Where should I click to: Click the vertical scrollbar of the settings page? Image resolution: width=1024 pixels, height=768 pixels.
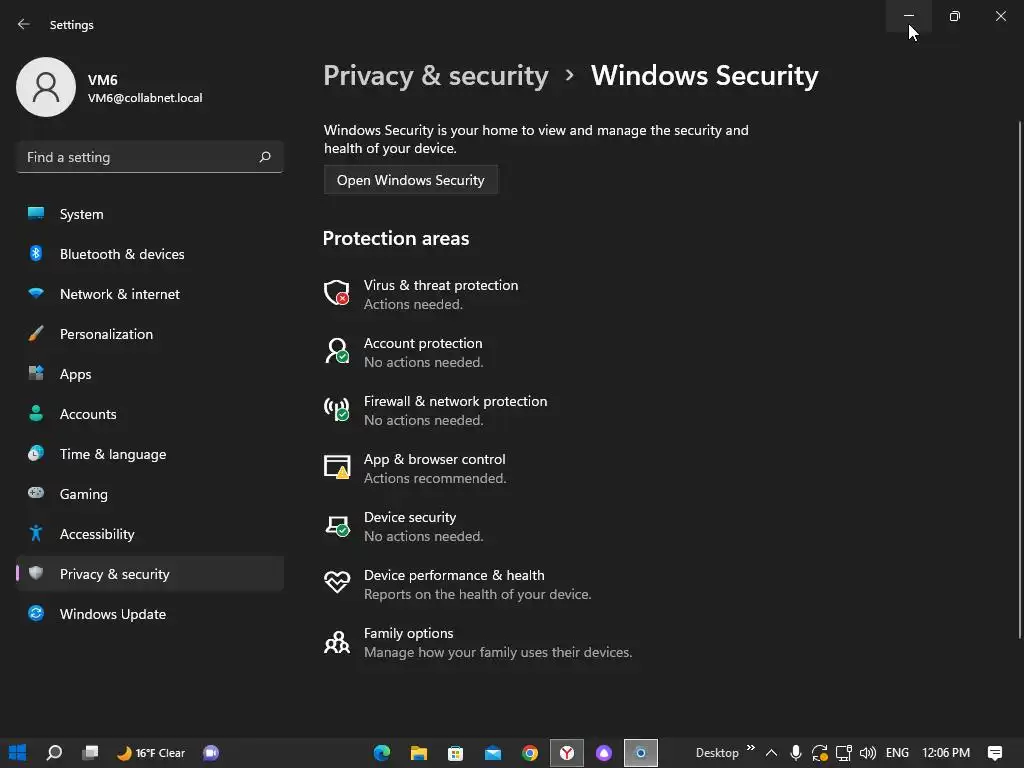1020,380
